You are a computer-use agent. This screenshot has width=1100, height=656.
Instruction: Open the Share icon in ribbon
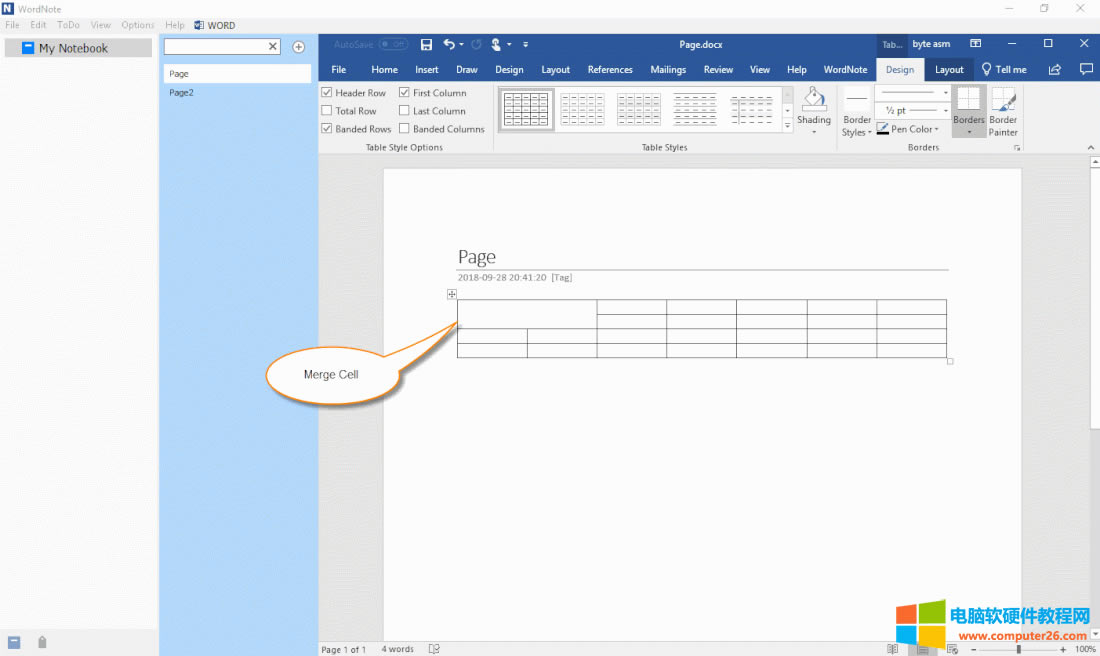(1054, 70)
